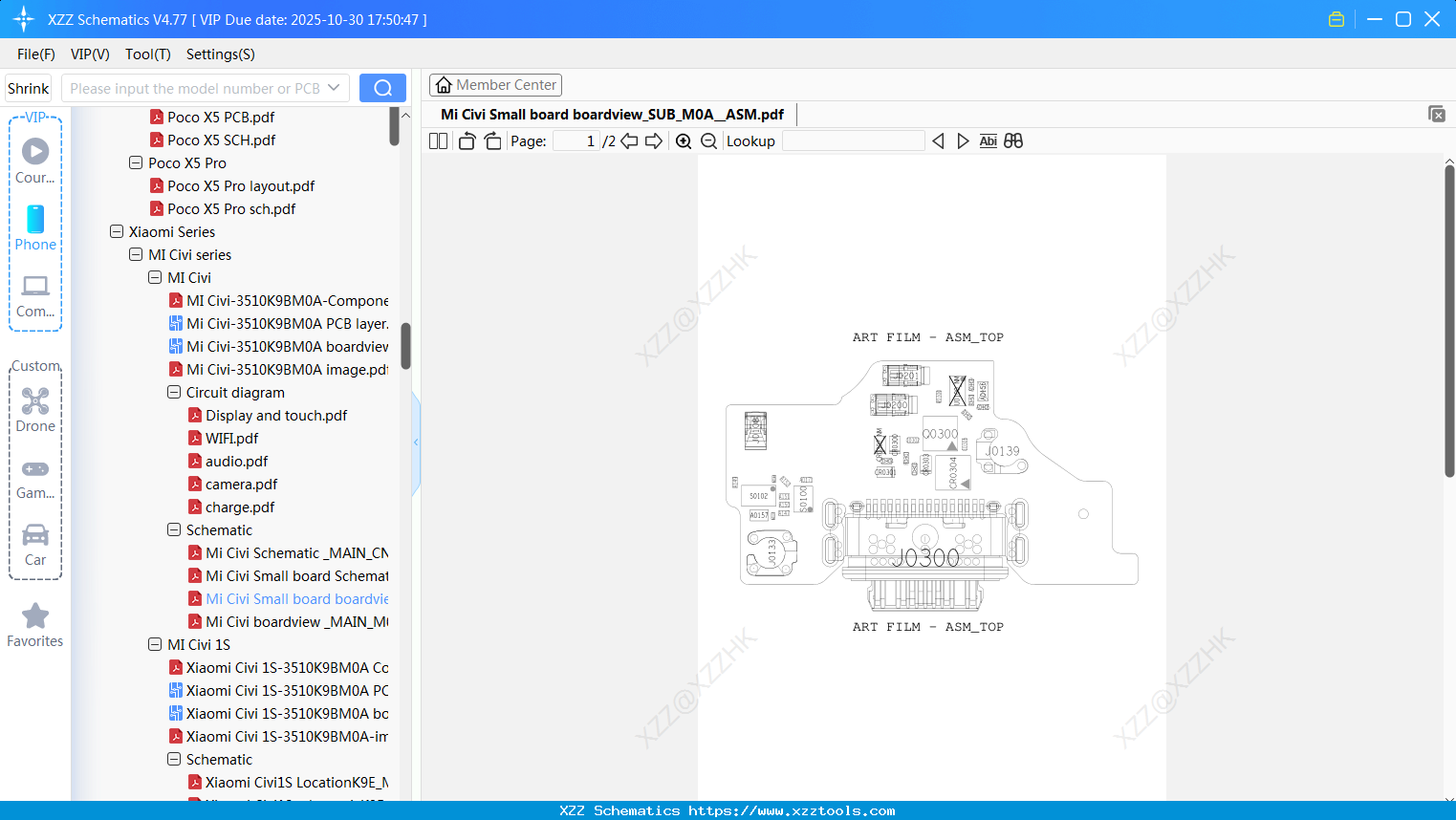Click the Member Center button
Image resolution: width=1456 pixels, height=820 pixels.
pos(495,85)
